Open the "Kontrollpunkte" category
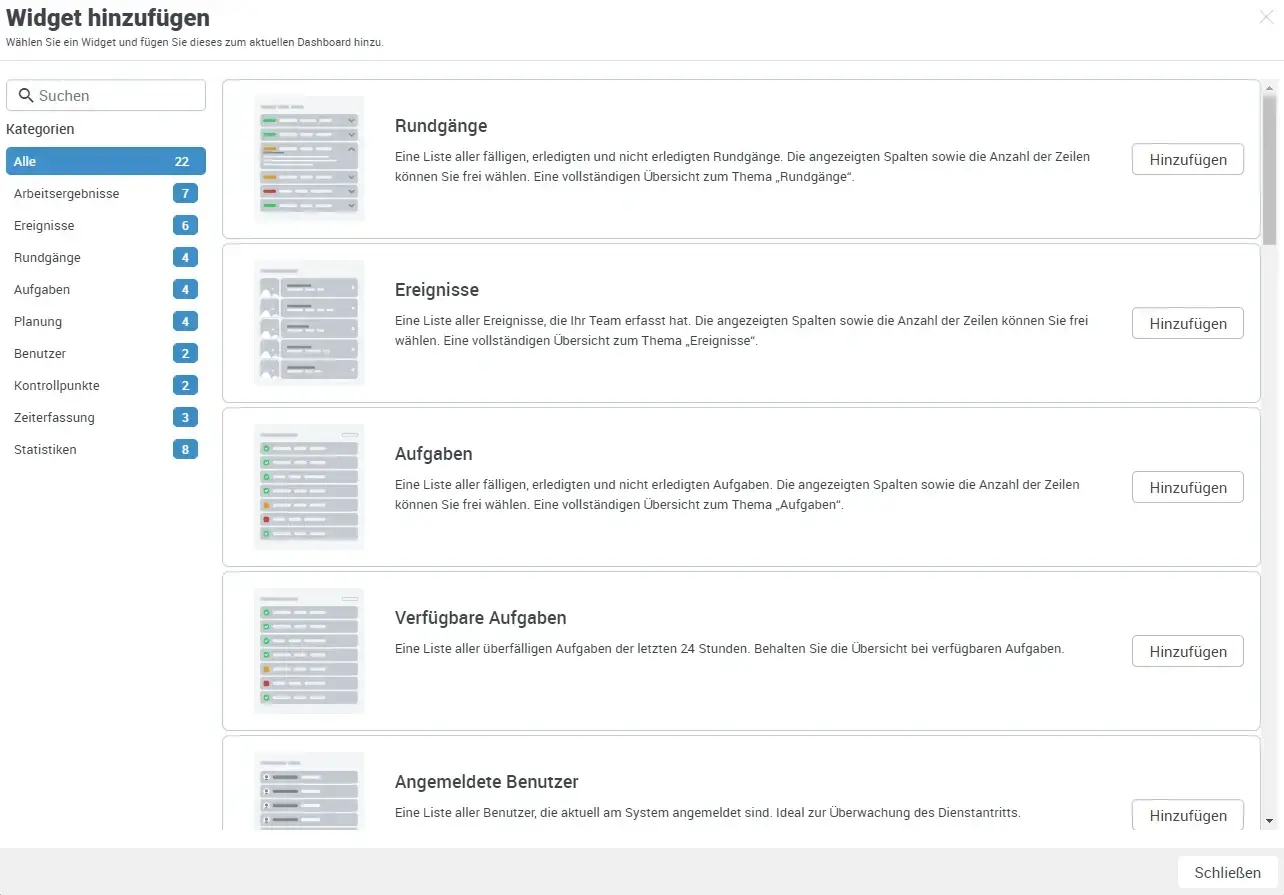Viewport: 1284px width, 895px height. tap(105, 385)
